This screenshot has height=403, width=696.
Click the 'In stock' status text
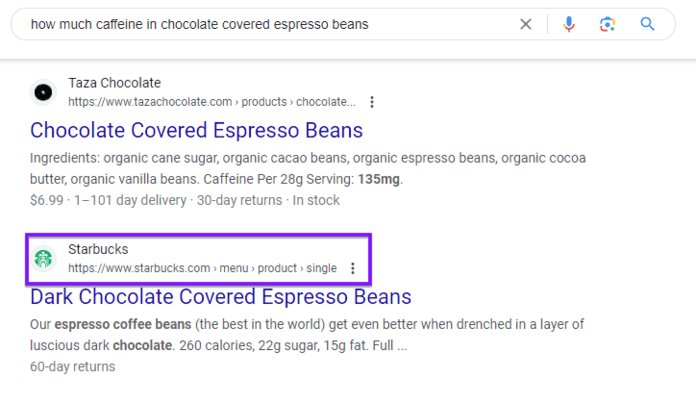(316, 200)
